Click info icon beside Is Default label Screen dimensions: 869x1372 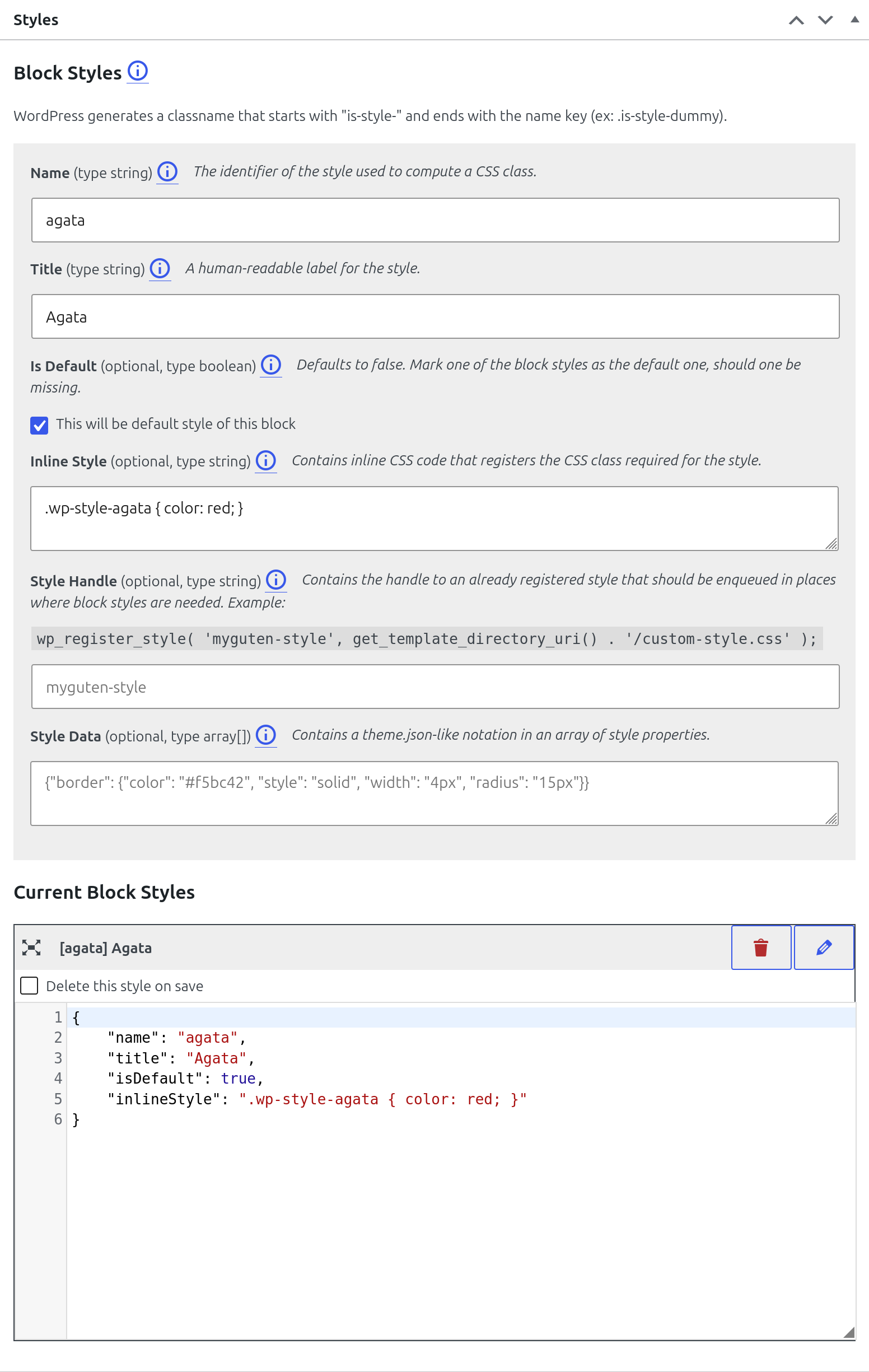[271, 365]
